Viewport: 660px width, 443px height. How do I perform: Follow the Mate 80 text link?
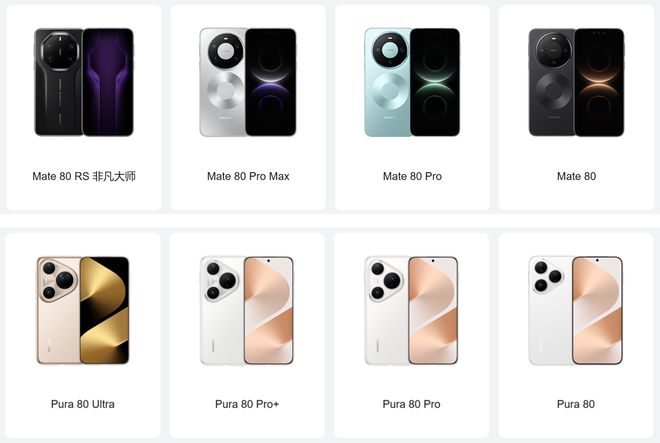(576, 176)
